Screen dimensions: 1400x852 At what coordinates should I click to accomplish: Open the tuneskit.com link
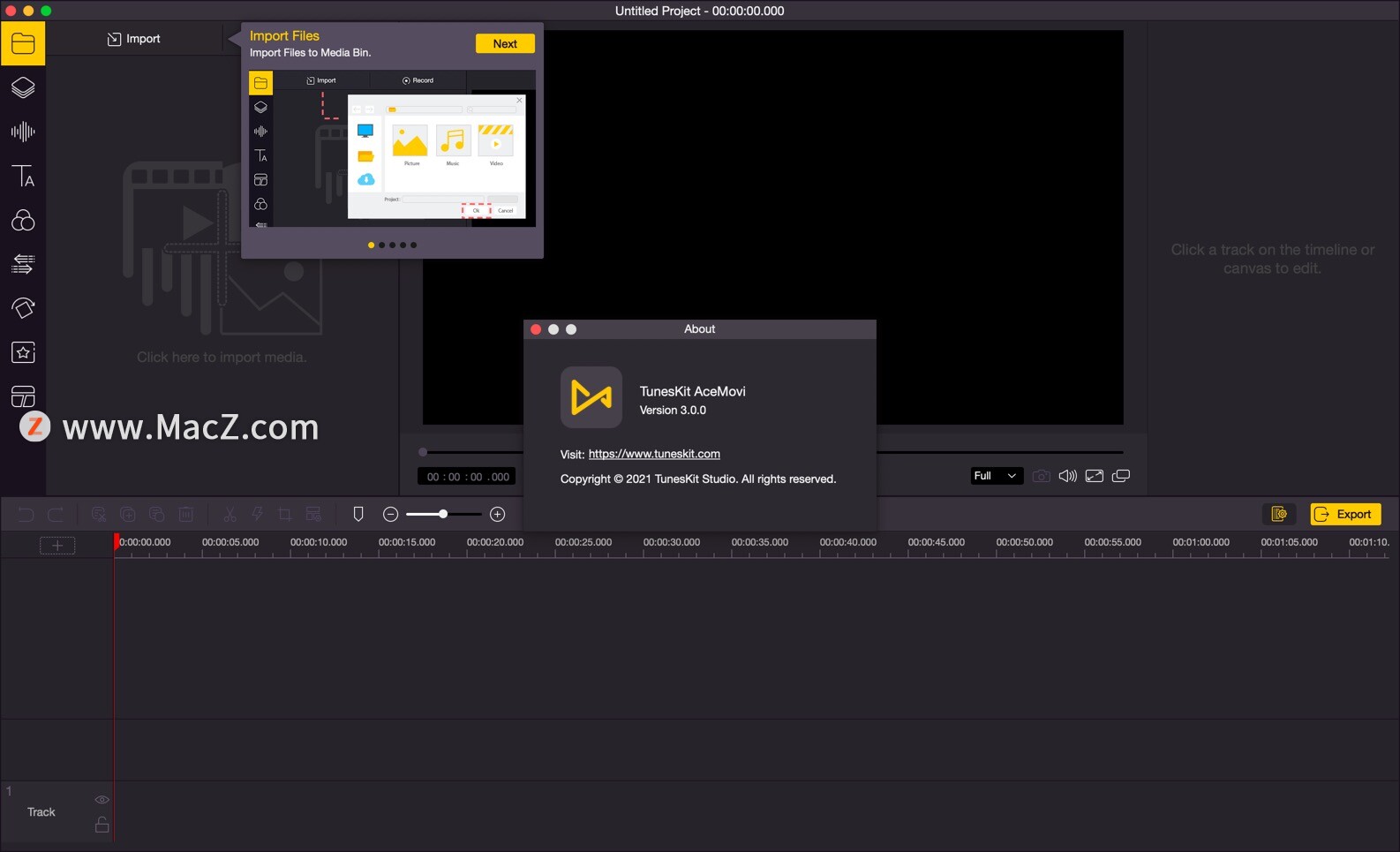654,454
